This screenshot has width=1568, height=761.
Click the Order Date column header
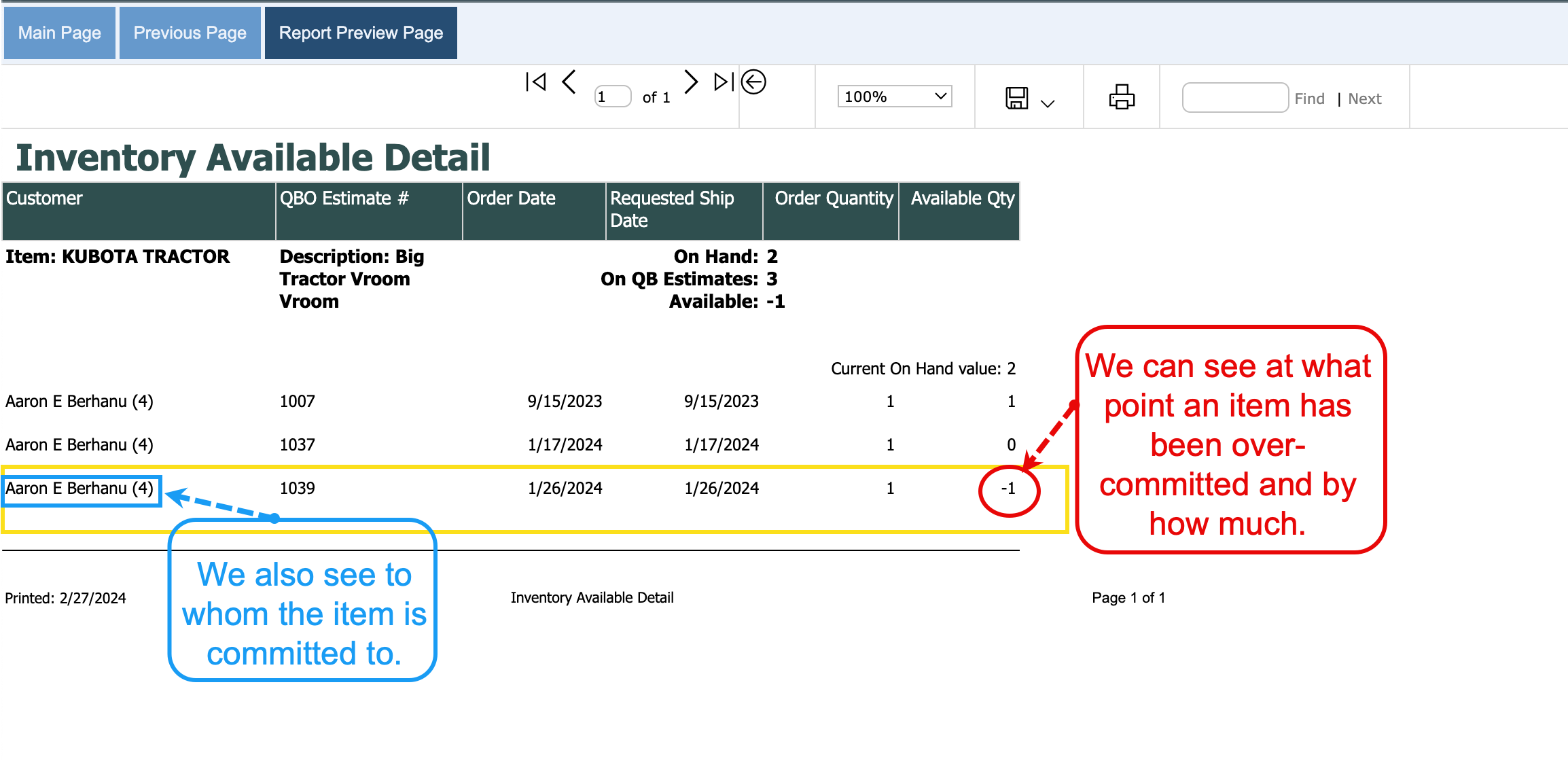pos(511,198)
